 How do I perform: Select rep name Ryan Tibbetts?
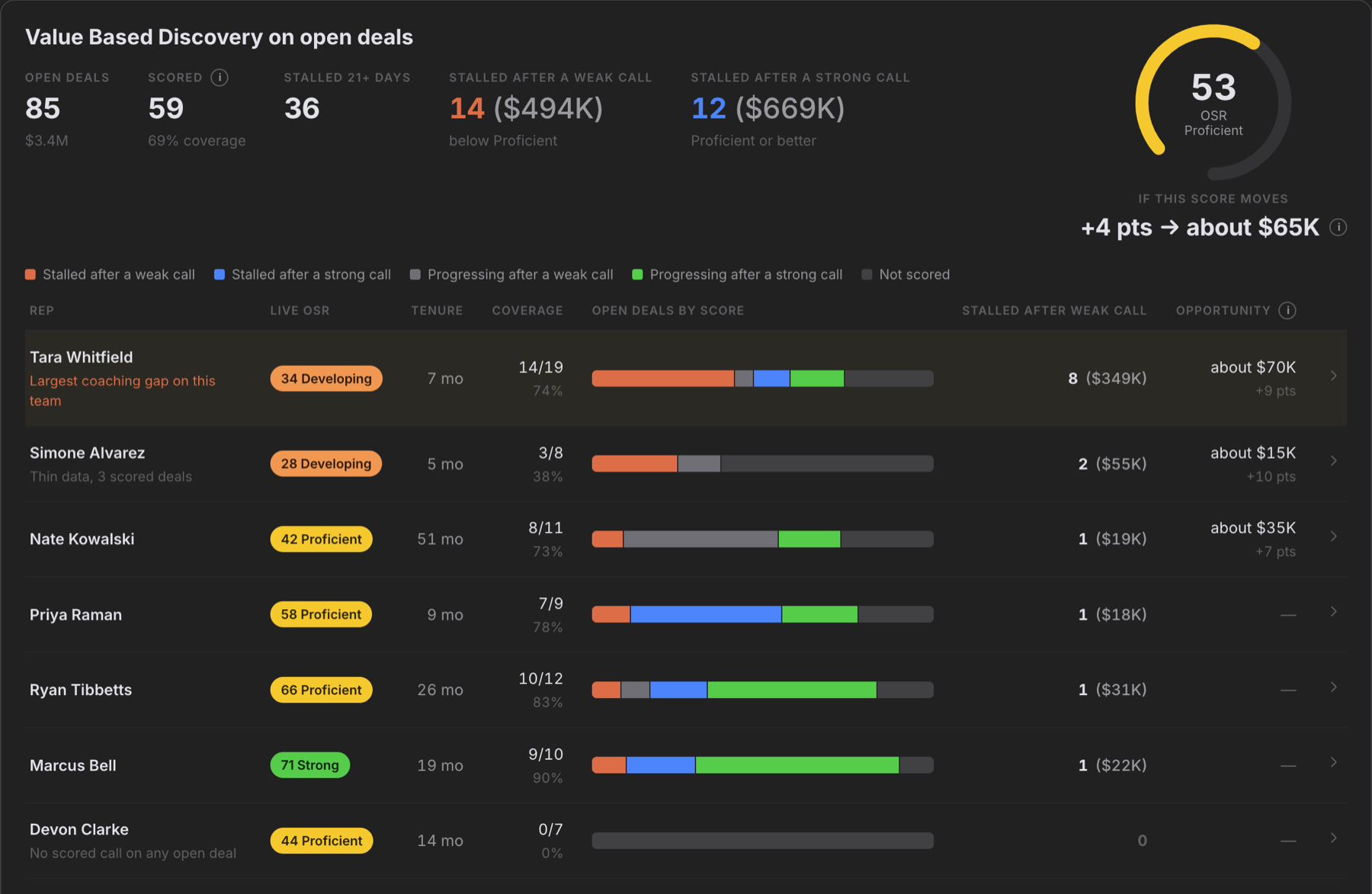point(80,690)
